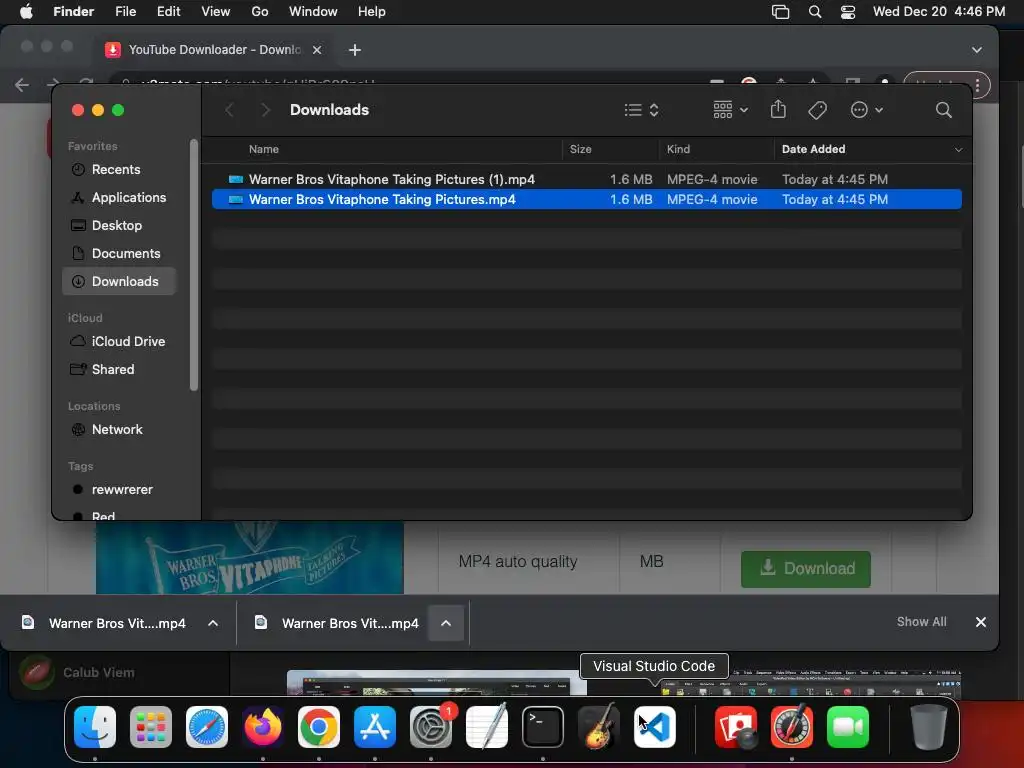The height and width of the screenshot is (768, 1024).
Task: Expand options for first downloaded mp4 chip
Action: pos(213,624)
